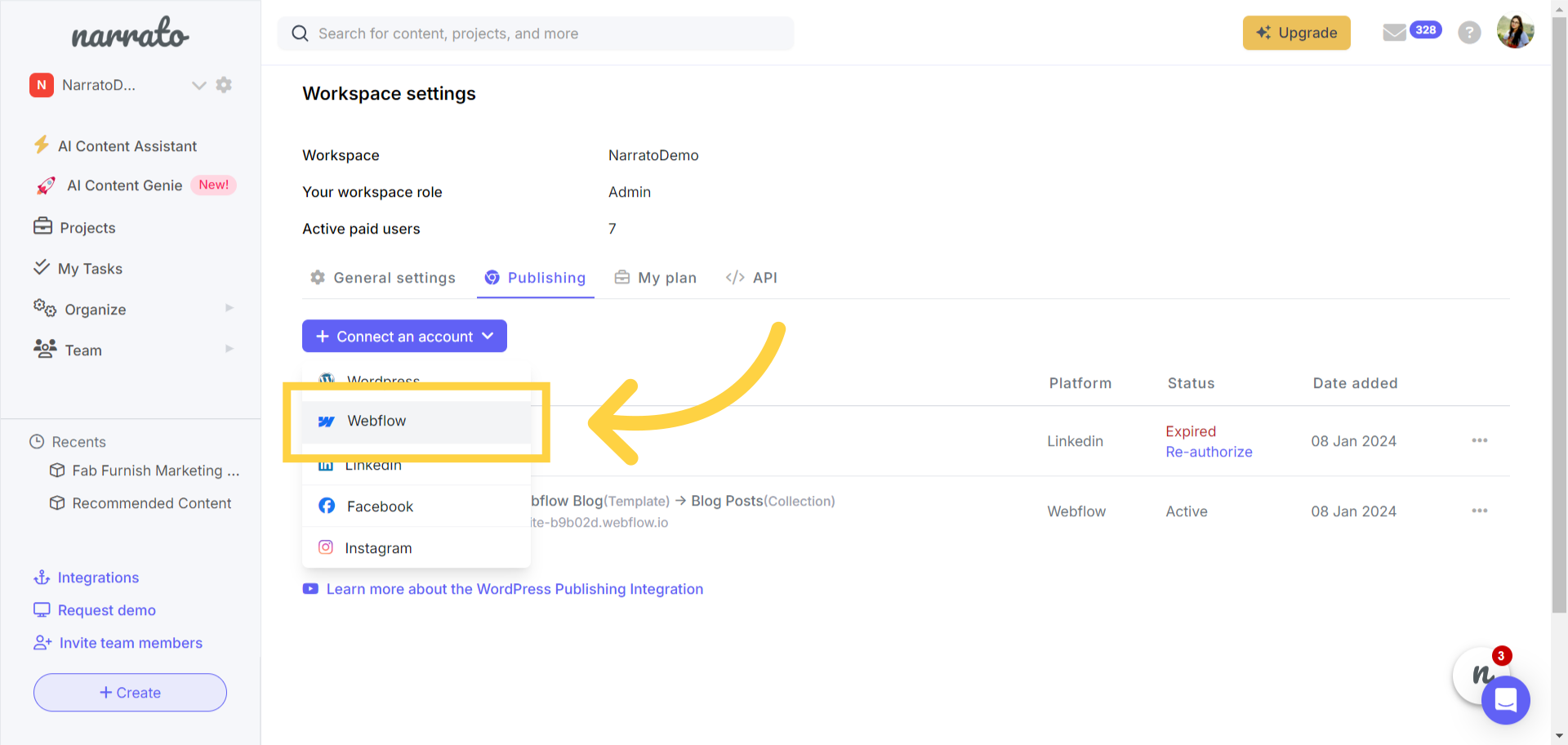The image size is (1568, 745).
Task: Open the help question mark icon
Action: click(x=1469, y=33)
